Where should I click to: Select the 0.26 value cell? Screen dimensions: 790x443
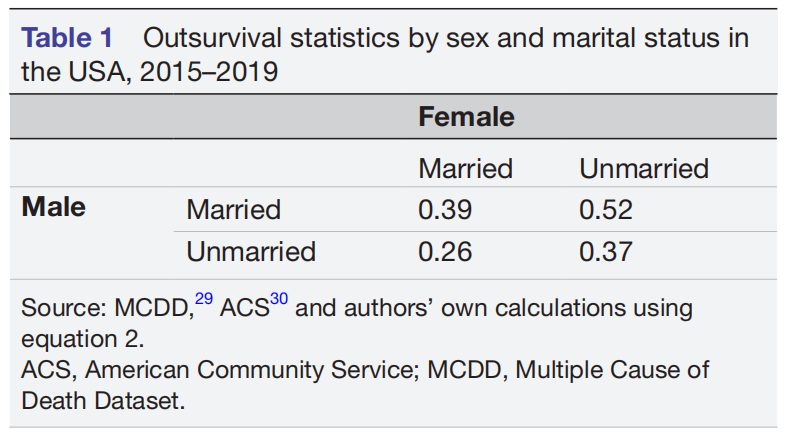tap(445, 251)
